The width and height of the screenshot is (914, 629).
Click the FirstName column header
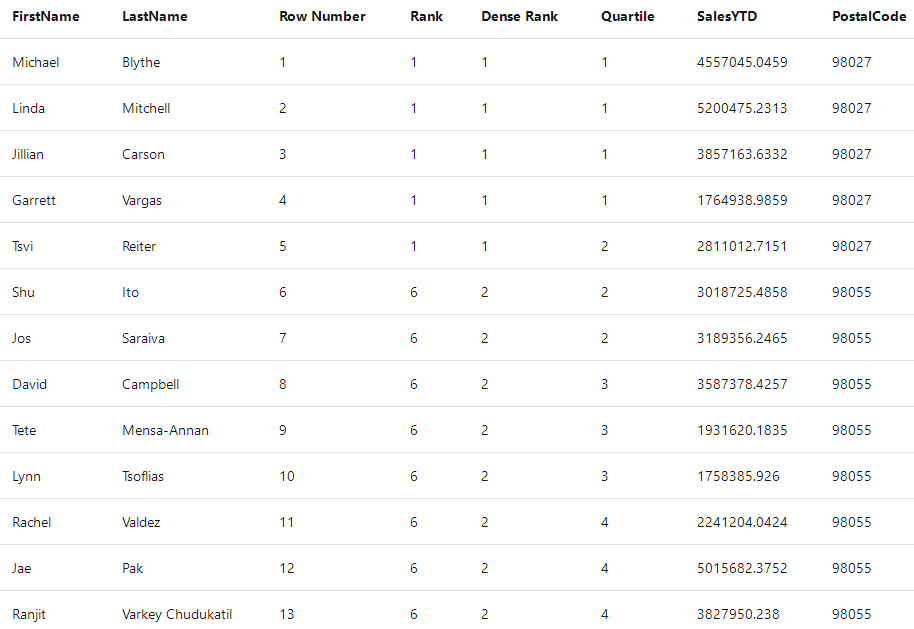[45, 16]
